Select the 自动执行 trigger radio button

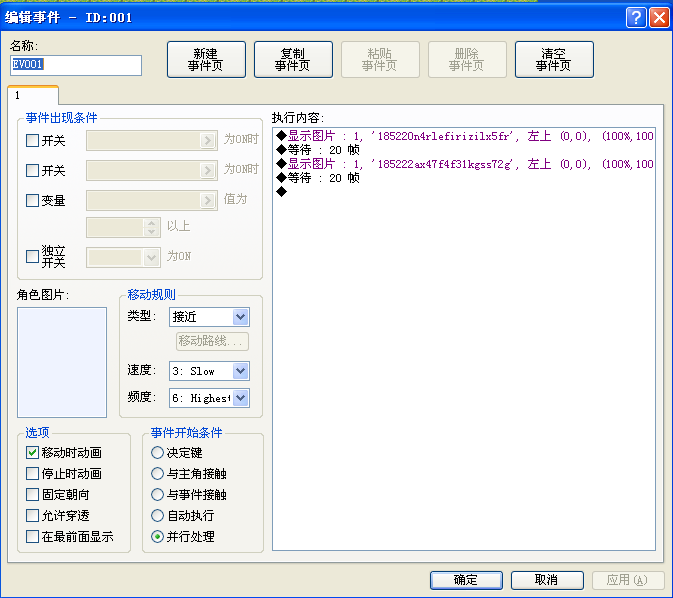pos(158,515)
